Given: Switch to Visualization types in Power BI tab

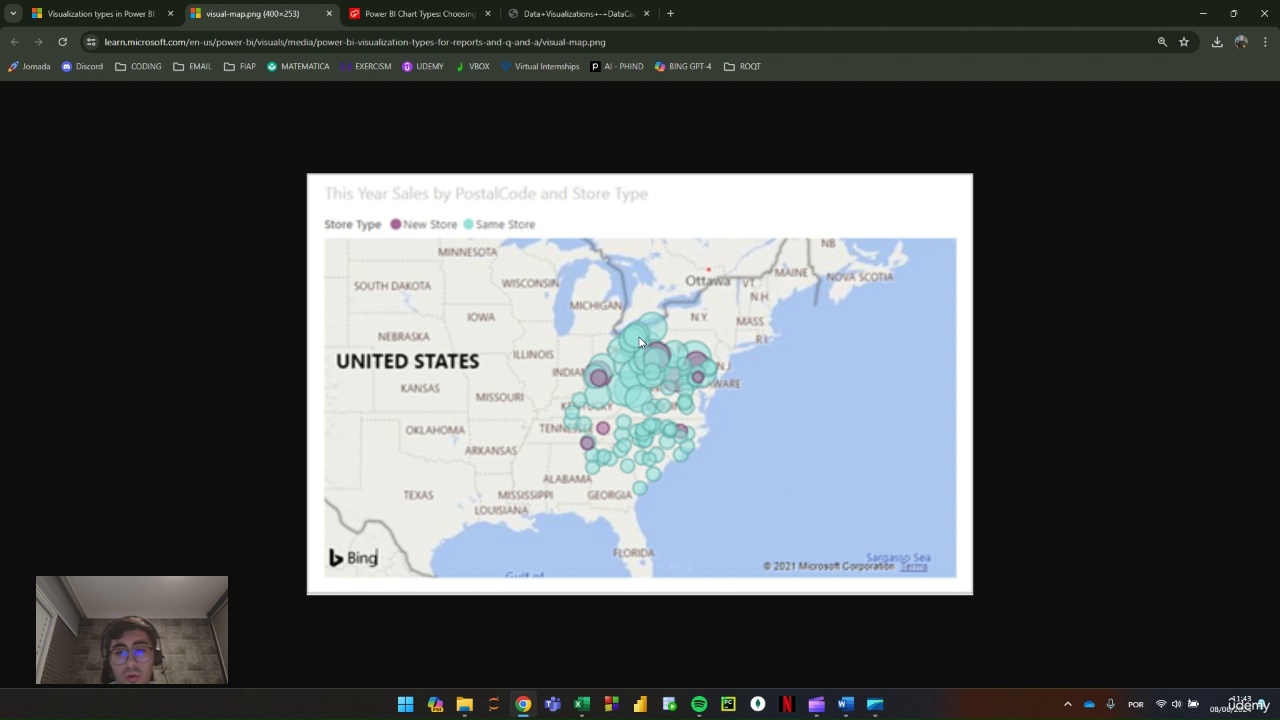Looking at the screenshot, I should 102,14.
